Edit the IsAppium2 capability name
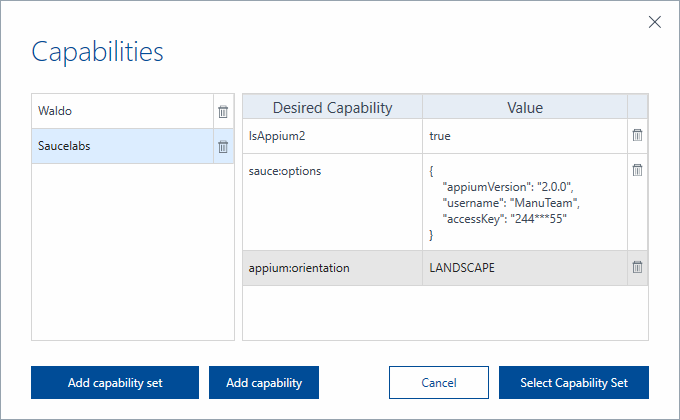Viewport: 680px width, 420px height. 332,135
